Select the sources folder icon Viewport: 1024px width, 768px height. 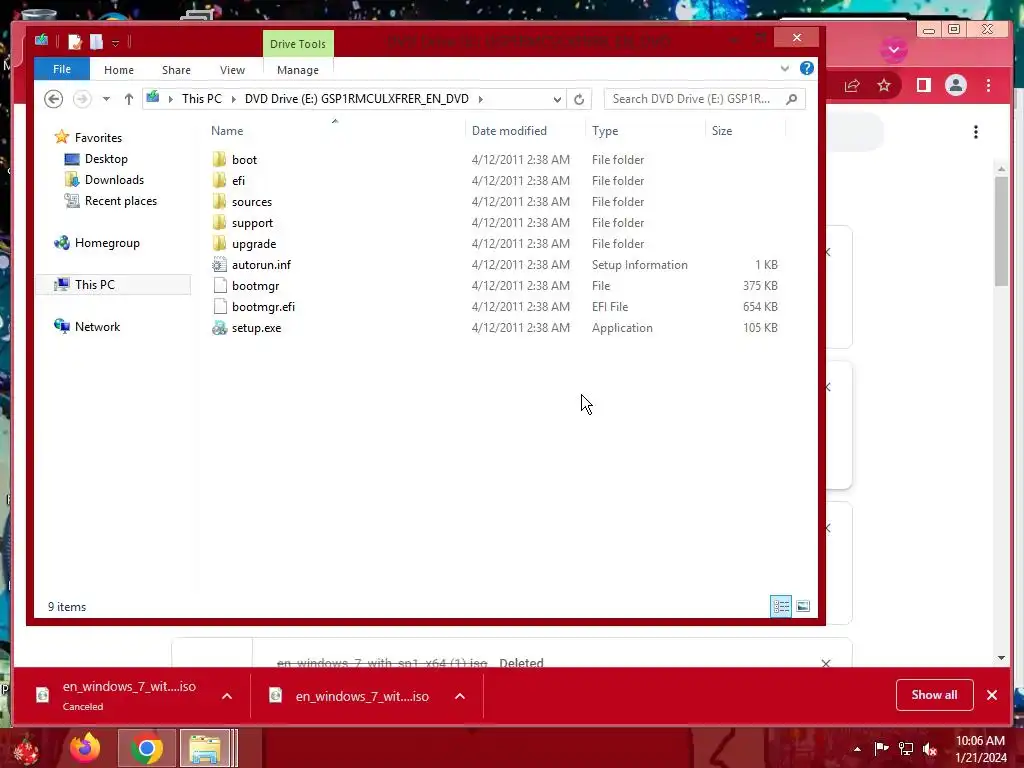[219, 202]
